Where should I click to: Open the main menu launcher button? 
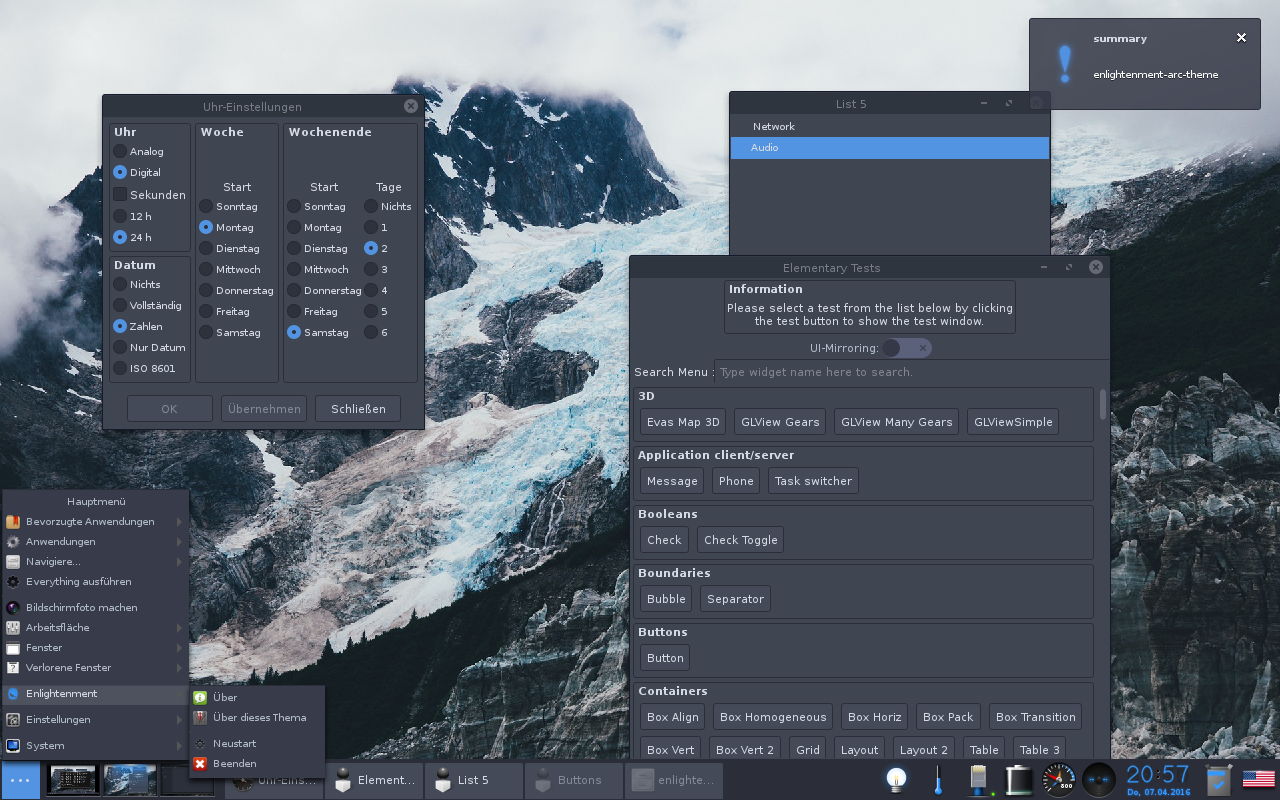[x=20, y=779]
